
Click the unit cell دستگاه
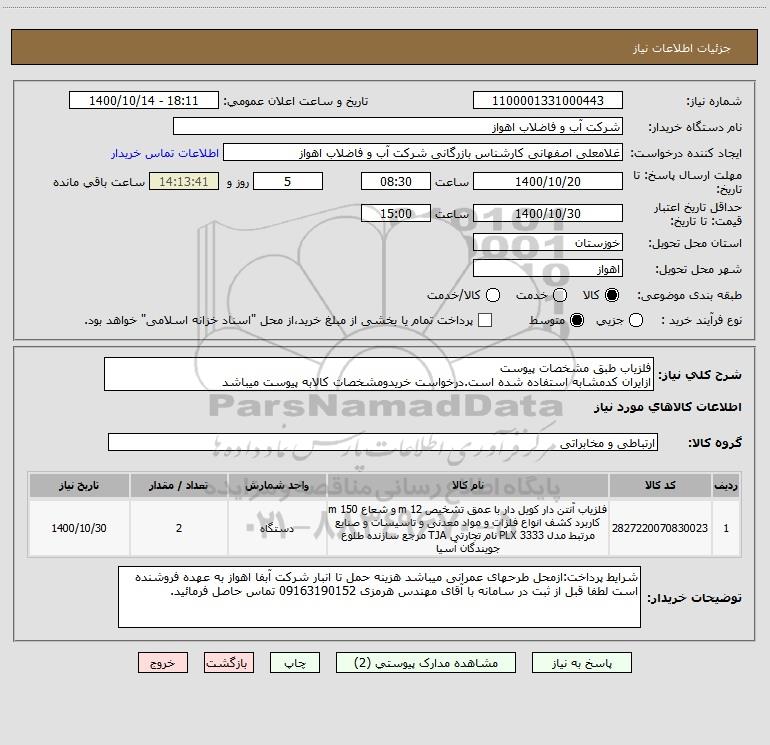pyautogui.click(x=277, y=528)
